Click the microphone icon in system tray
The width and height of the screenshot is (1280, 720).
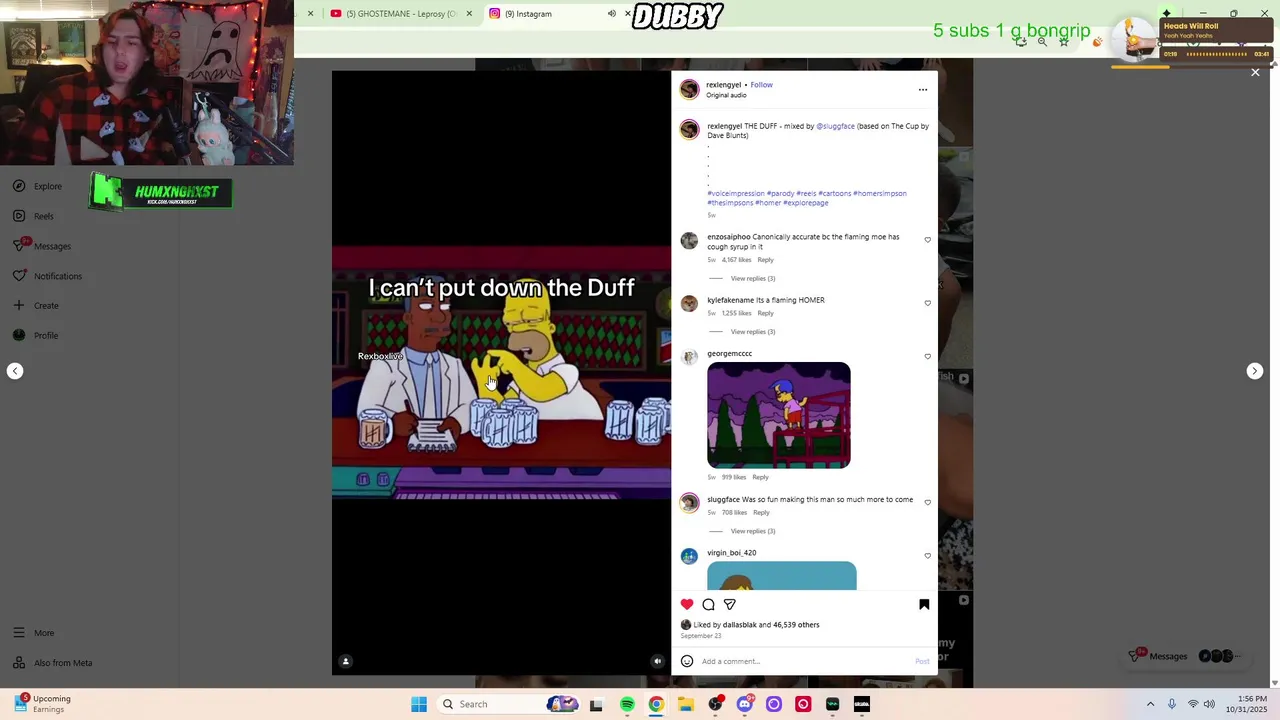click(x=1172, y=704)
